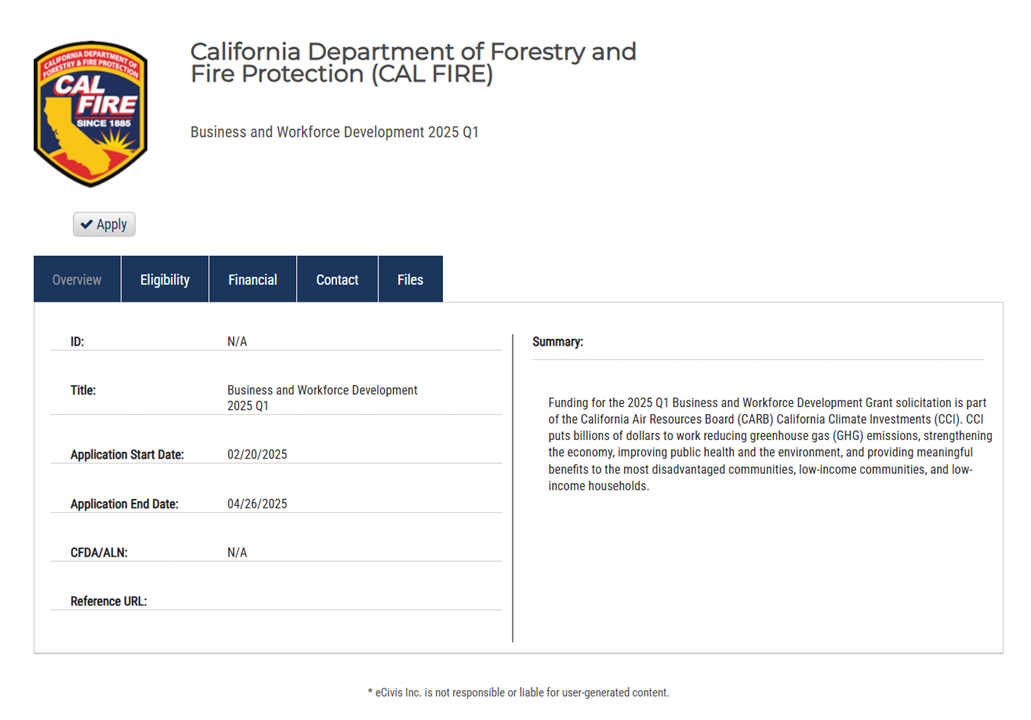Click the N/A value beside ID
The height and width of the screenshot is (720, 1031).
click(236, 341)
